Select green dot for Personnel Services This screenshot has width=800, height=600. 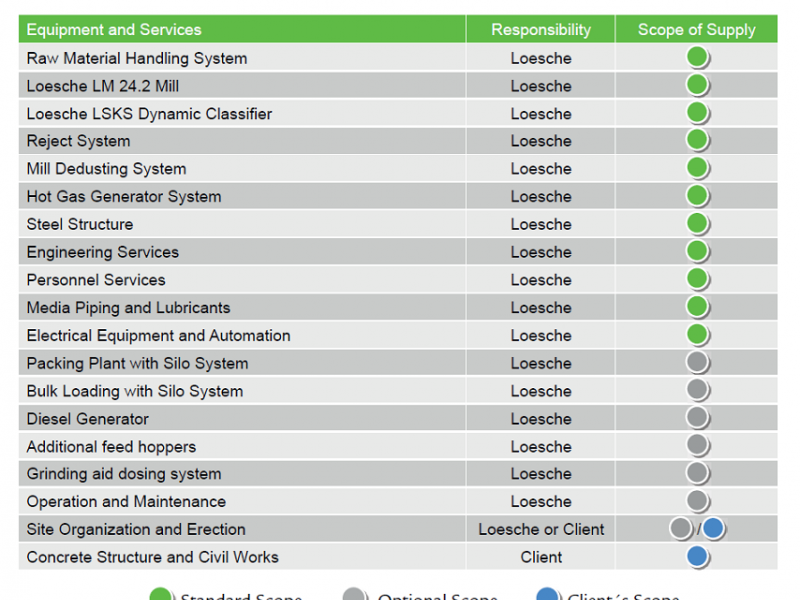pyautogui.click(x=697, y=279)
